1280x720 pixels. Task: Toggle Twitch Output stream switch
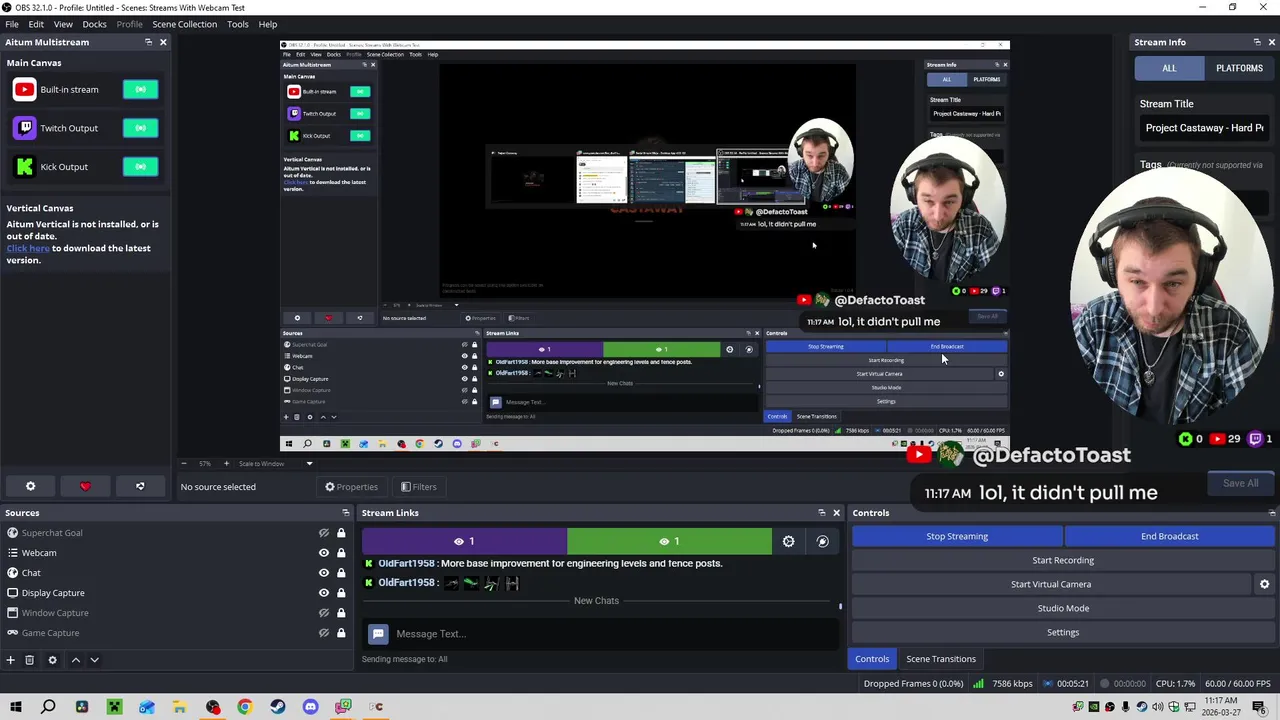tap(140, 128)
